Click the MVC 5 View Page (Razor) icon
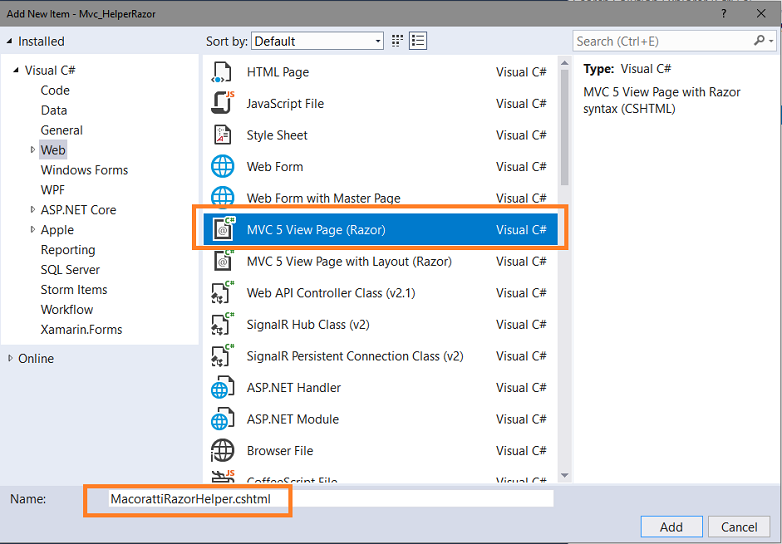 click(x=223, y=229)
